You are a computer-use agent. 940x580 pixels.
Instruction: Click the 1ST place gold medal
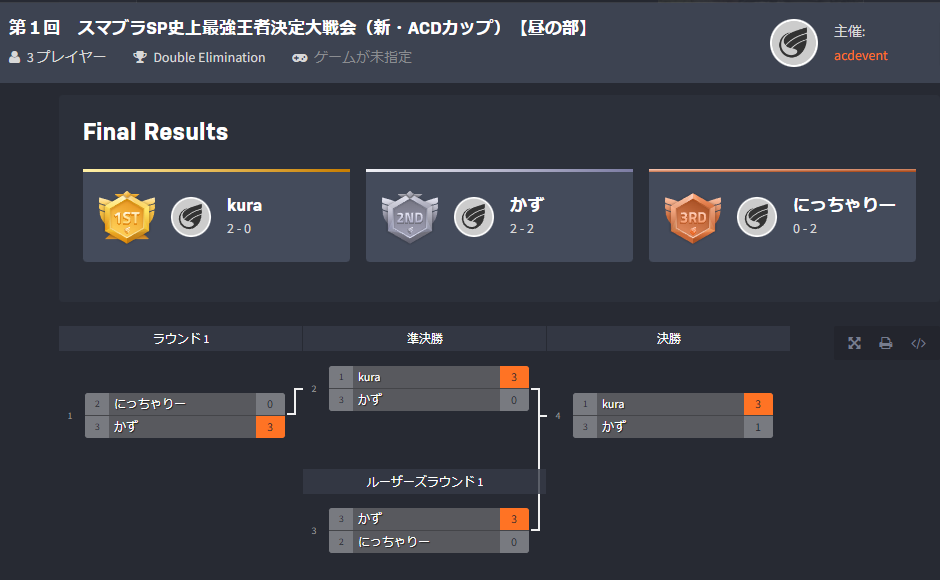128,215
